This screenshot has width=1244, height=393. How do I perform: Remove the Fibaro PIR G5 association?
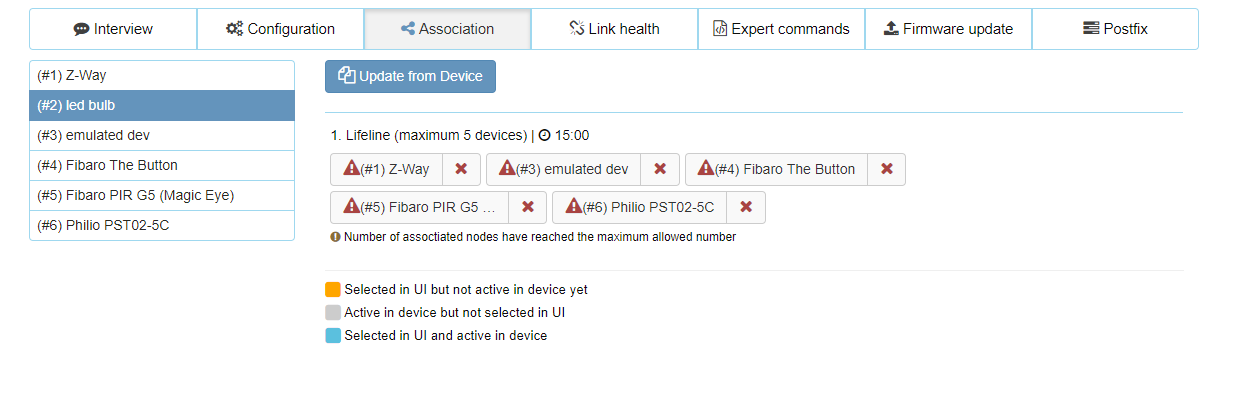(528, 207)
